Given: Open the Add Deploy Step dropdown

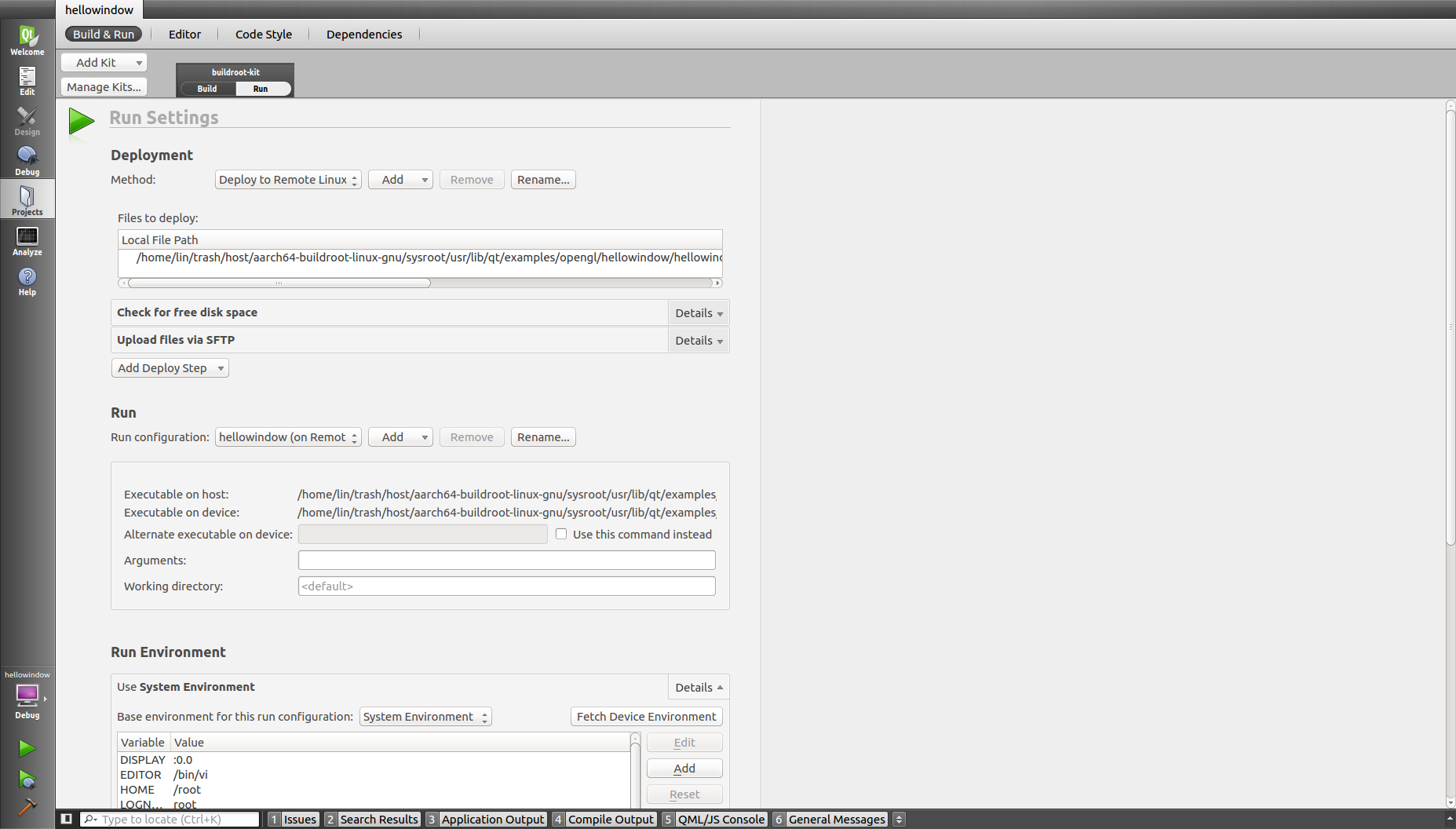Looking at the screenshot, I should 170,368.
